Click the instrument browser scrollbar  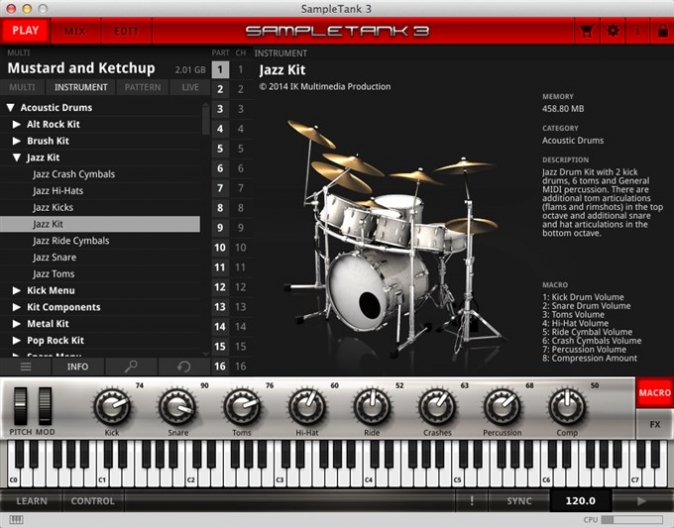click(x=205, y=120)
